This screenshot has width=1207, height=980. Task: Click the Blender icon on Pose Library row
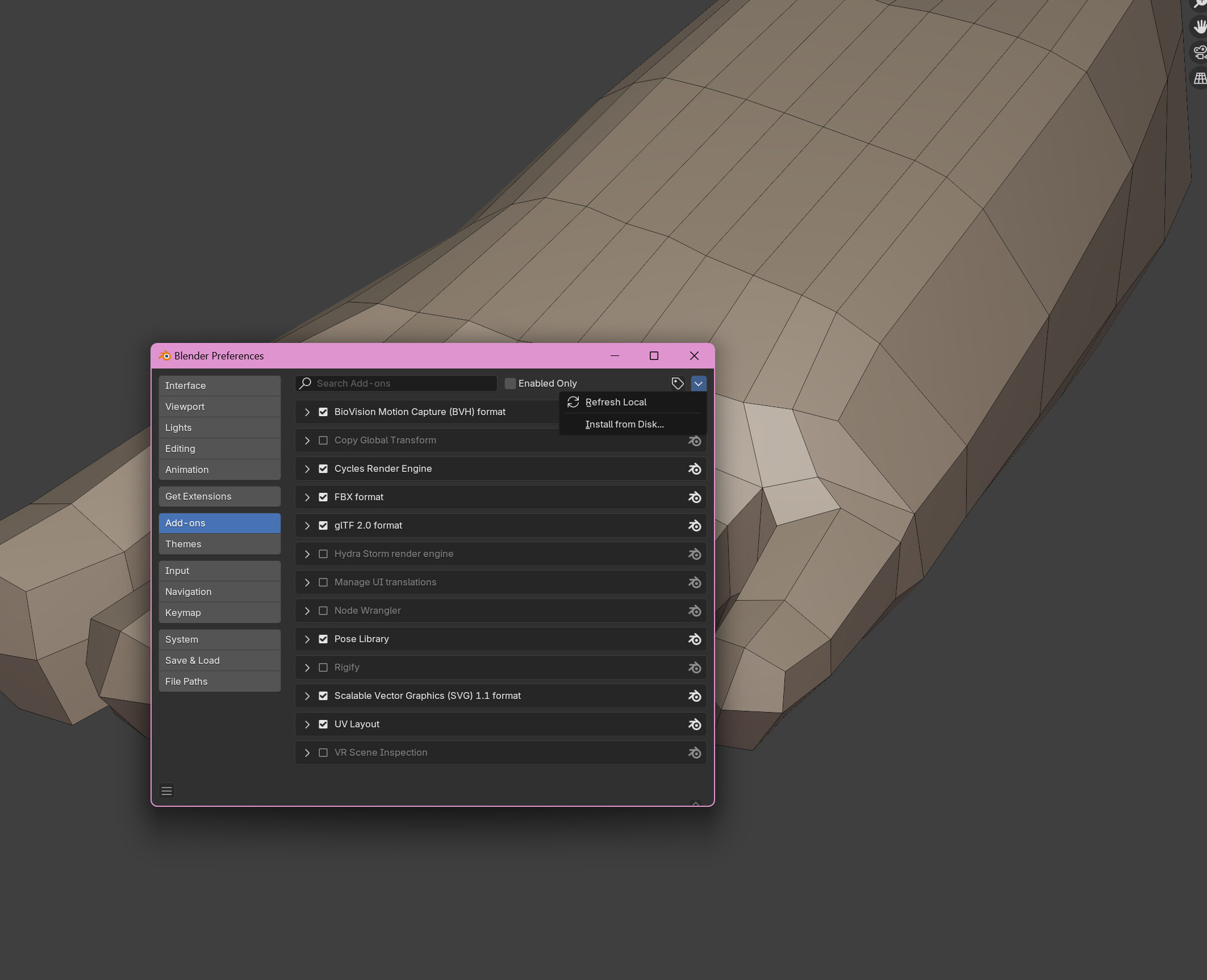point(695,639)
